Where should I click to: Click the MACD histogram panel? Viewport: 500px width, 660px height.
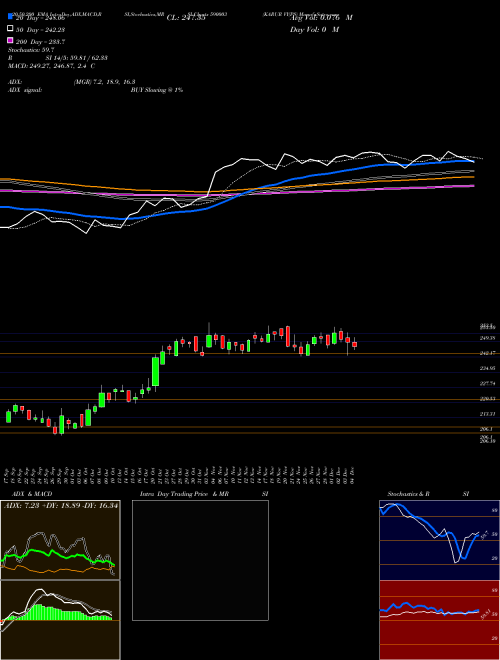pyautogui.click(x=60, y=620)
